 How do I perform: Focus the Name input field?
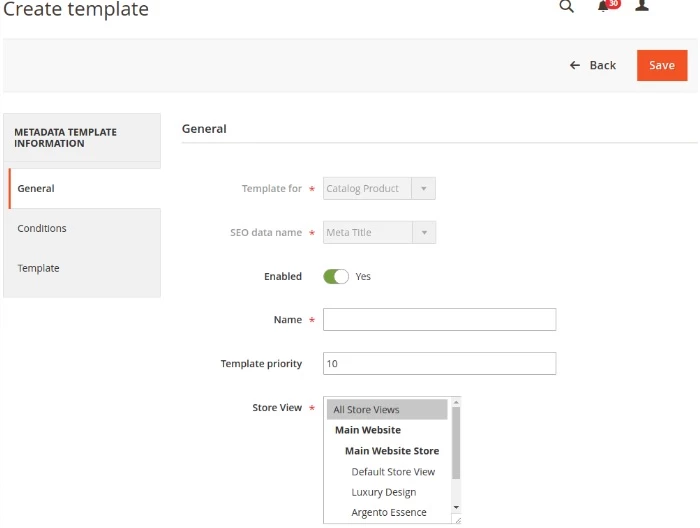click(x=439, y=320)
